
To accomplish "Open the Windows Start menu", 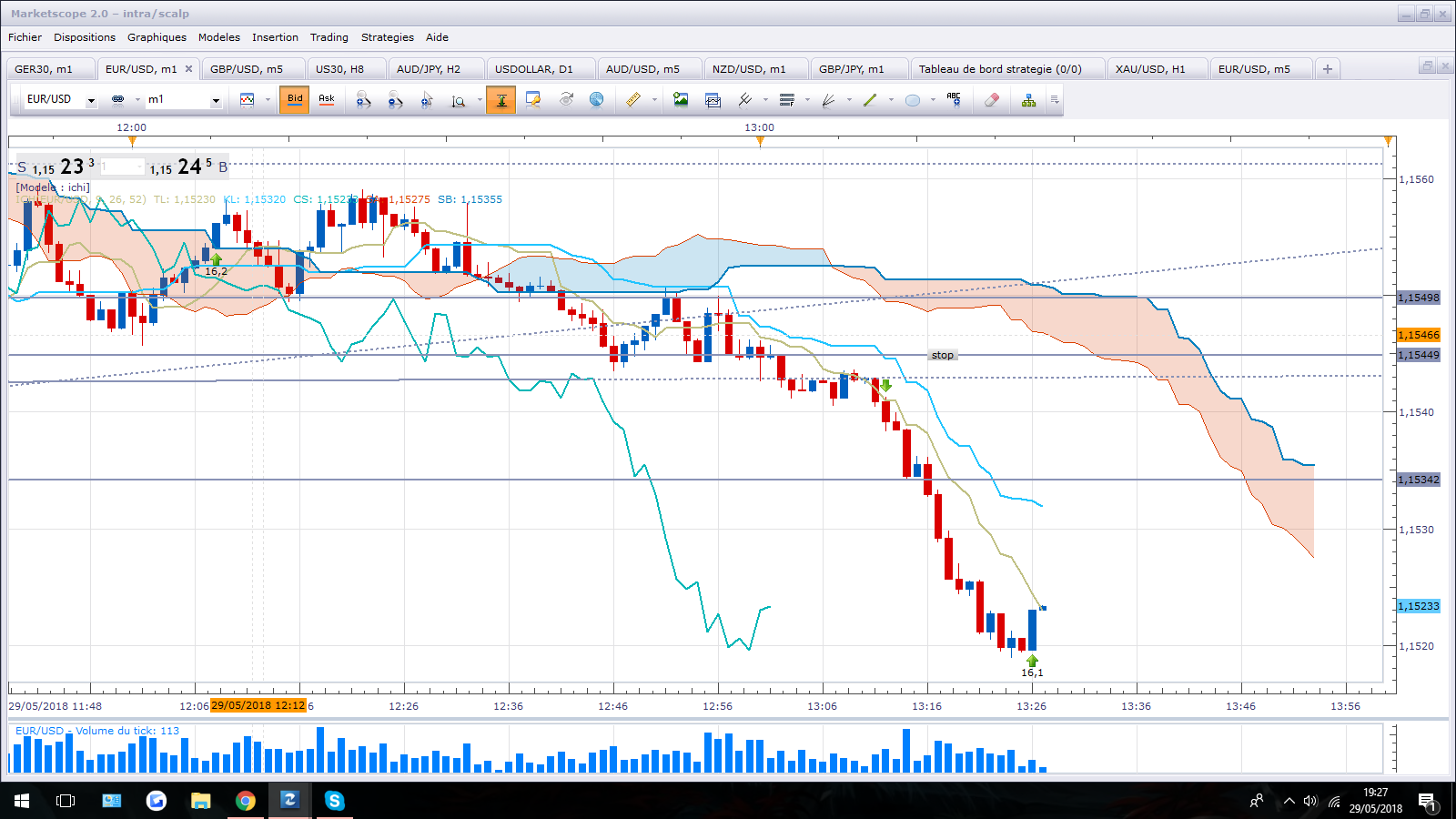I will 22,801.
